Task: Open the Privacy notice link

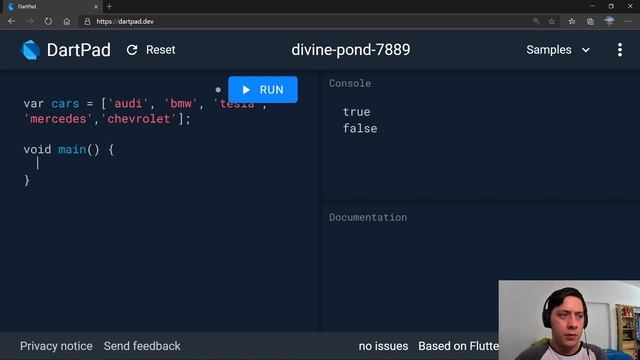Action: tap(56, 346)
